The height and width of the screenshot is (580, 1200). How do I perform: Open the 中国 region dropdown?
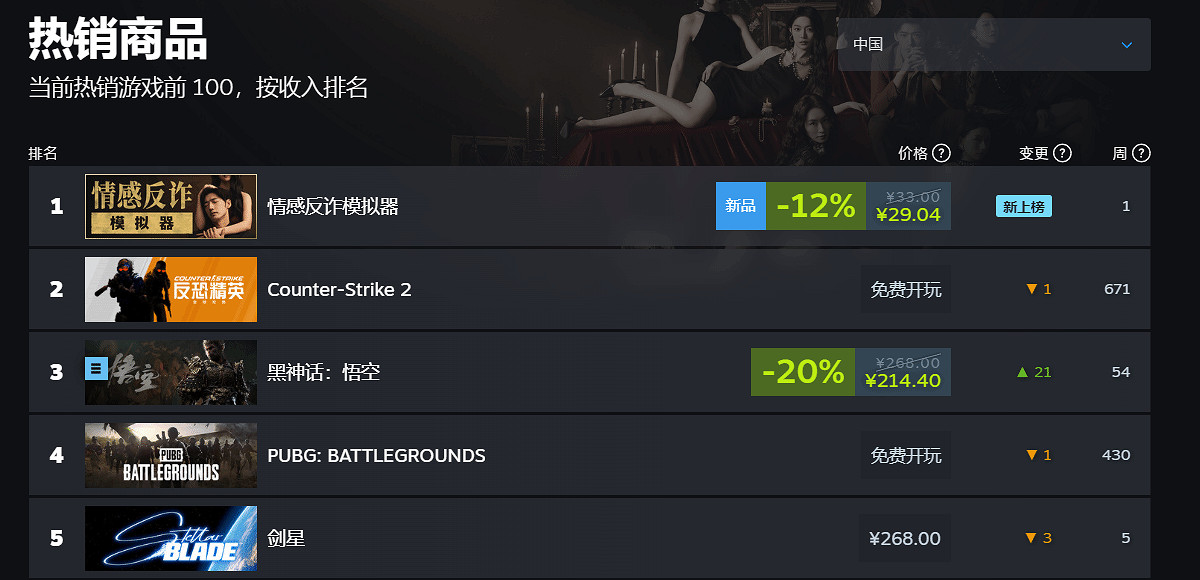tap(993, 45)
